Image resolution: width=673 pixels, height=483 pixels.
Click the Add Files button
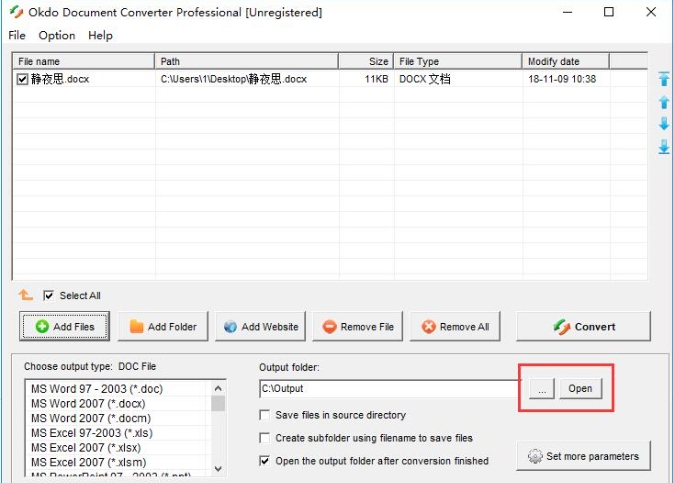(x=64, y=326)
